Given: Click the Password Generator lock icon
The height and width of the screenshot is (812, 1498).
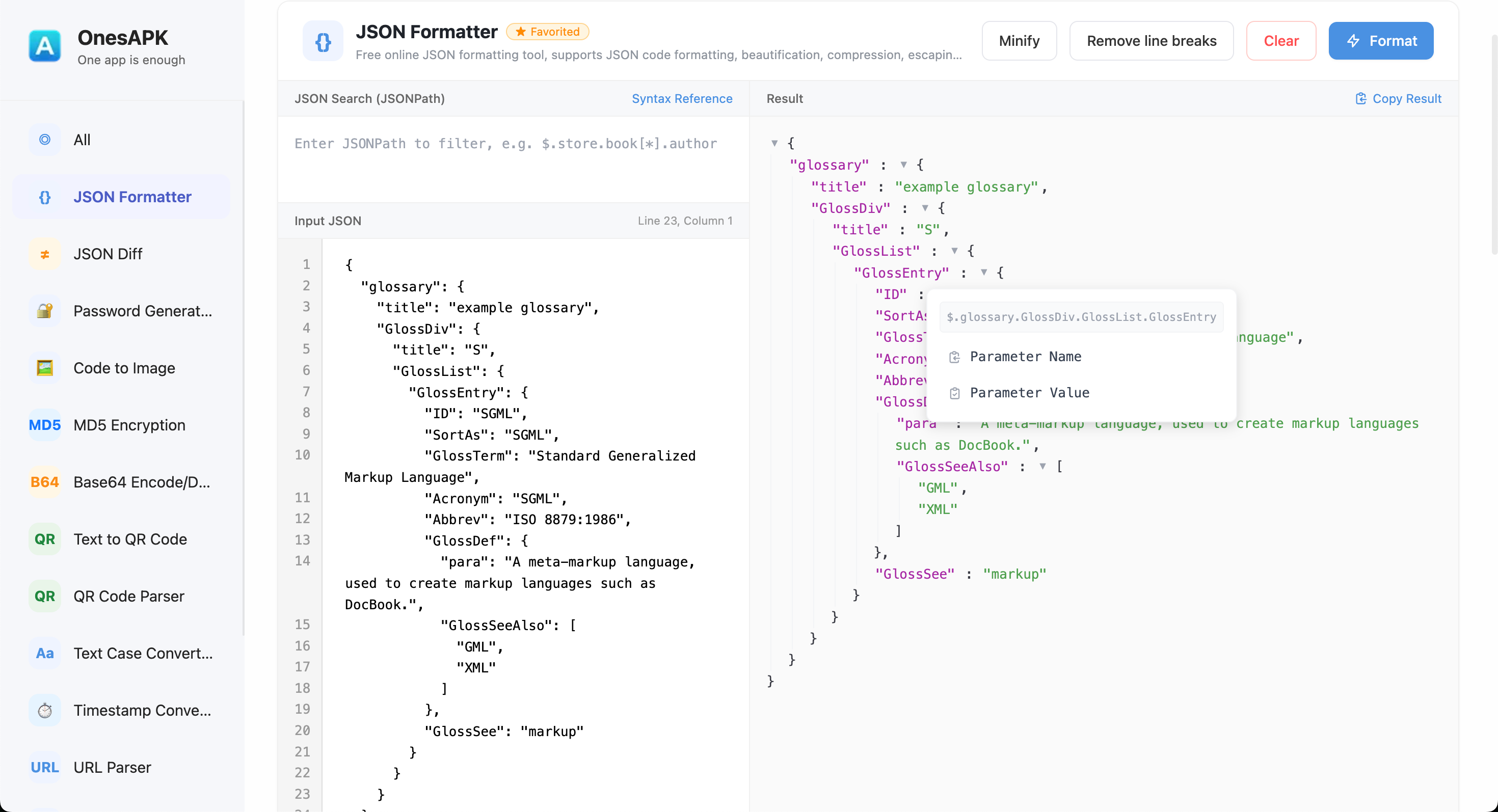Looking at the screenshot, I should coord(44,311).
